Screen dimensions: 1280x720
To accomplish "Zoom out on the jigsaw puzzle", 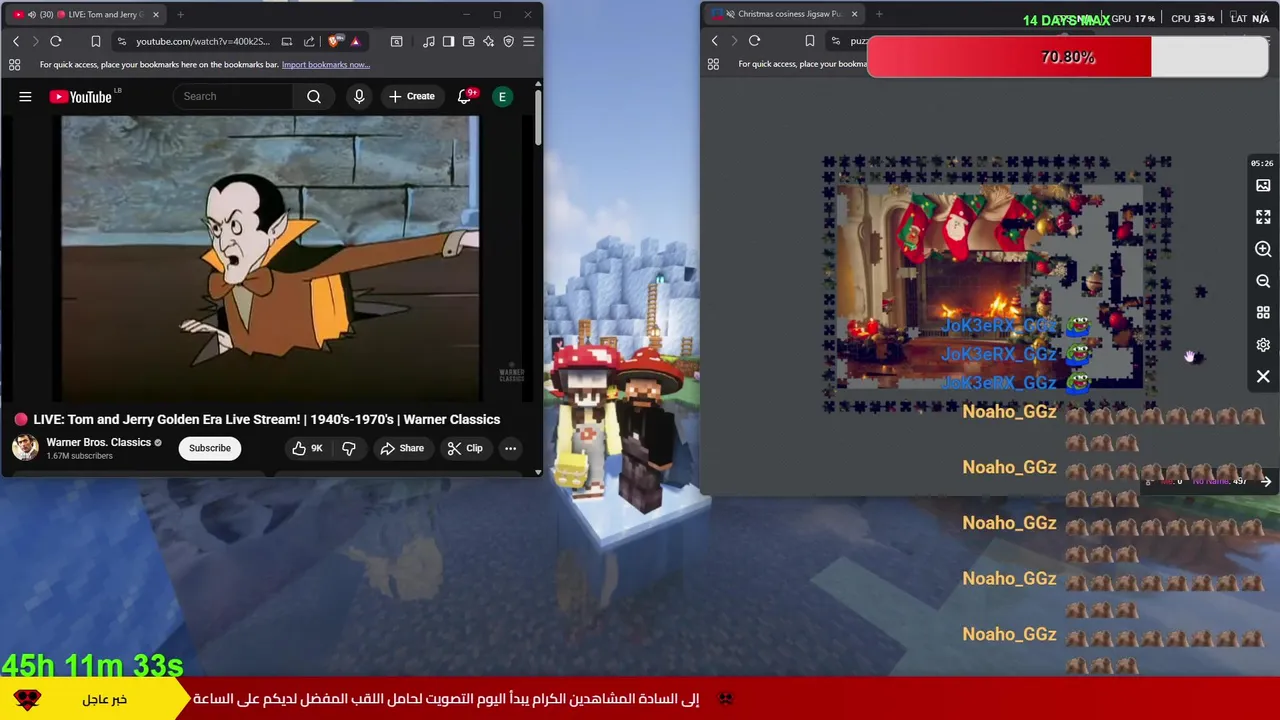I will [1263, 281].
